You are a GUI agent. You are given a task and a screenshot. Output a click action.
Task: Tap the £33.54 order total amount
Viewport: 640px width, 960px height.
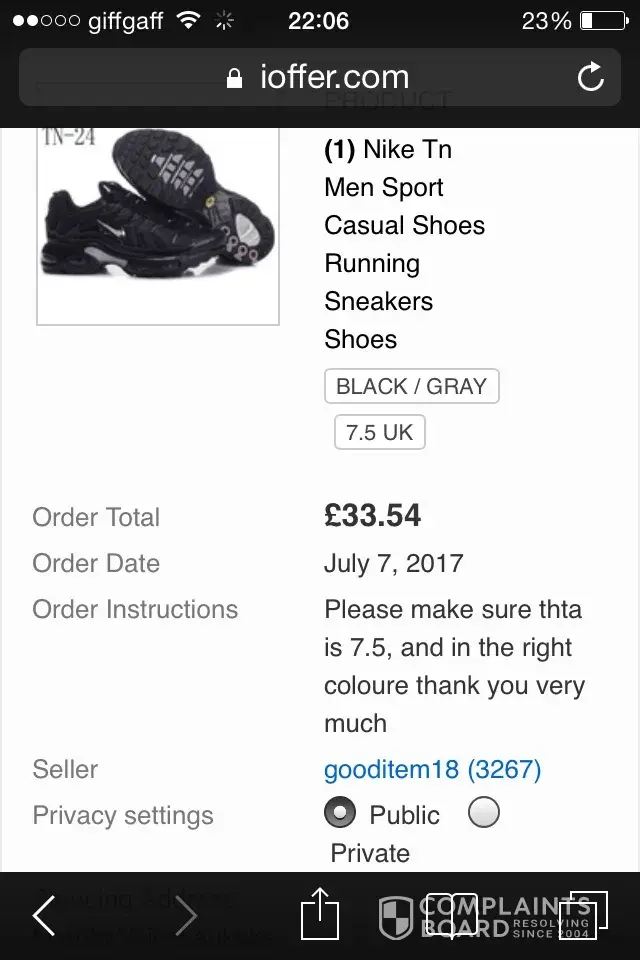click(x=372, y=516)
